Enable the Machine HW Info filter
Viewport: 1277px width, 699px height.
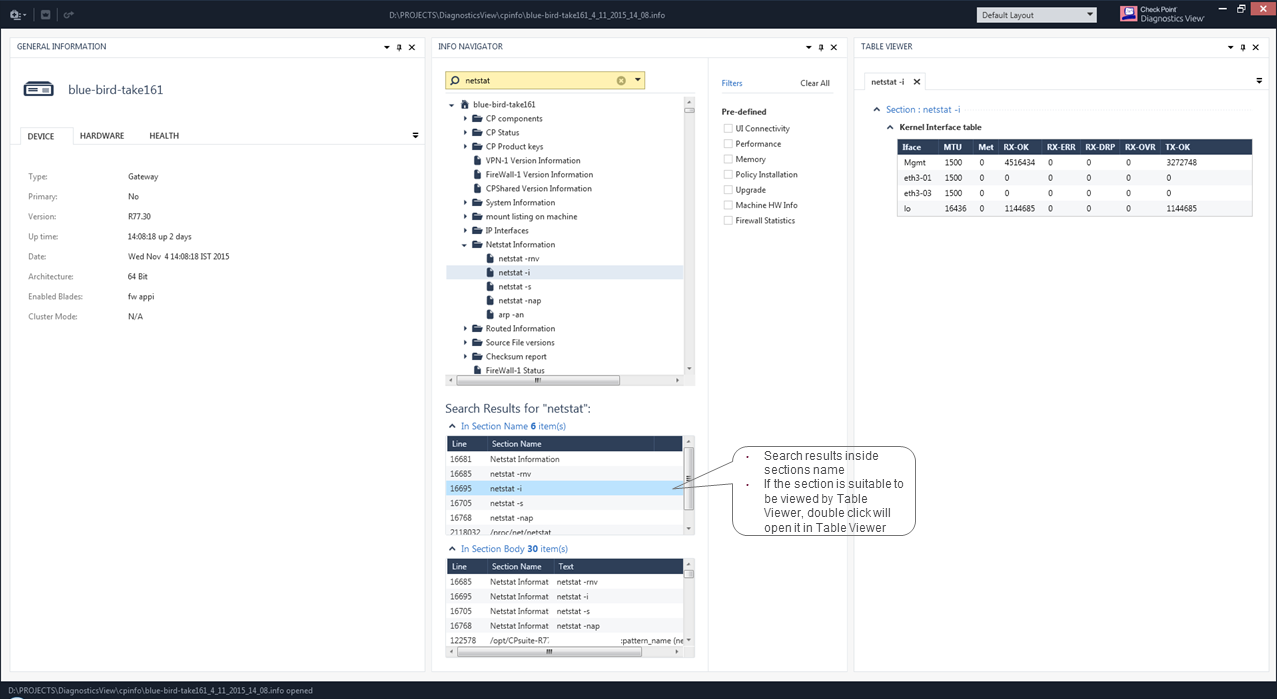point(729,205)
